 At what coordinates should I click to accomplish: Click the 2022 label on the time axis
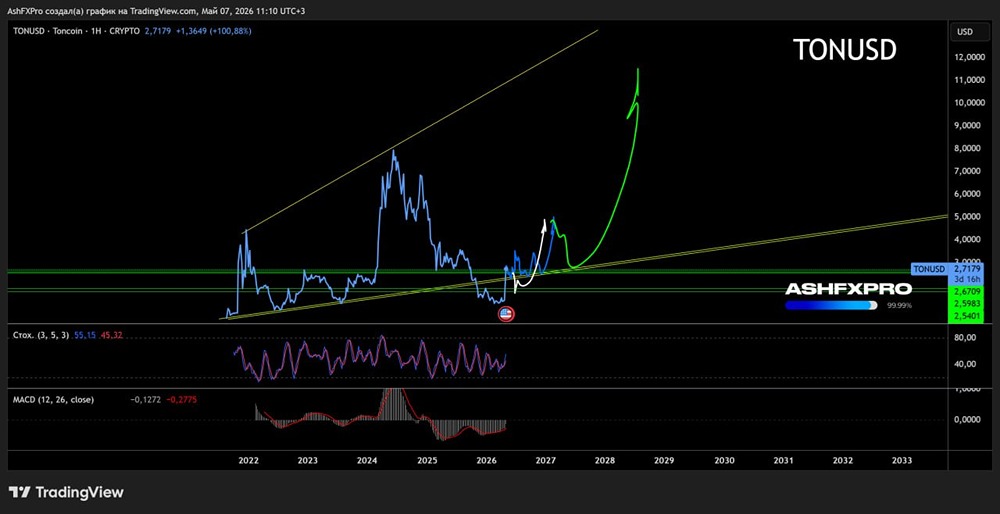coord(247,460)
